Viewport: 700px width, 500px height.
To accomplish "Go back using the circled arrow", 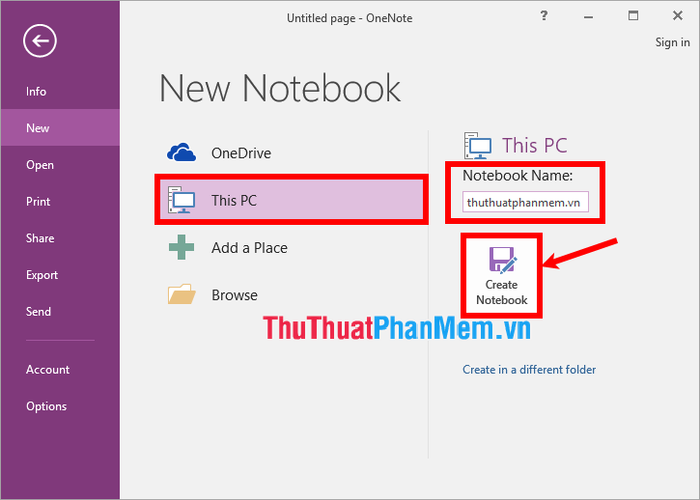I will 40,41.
